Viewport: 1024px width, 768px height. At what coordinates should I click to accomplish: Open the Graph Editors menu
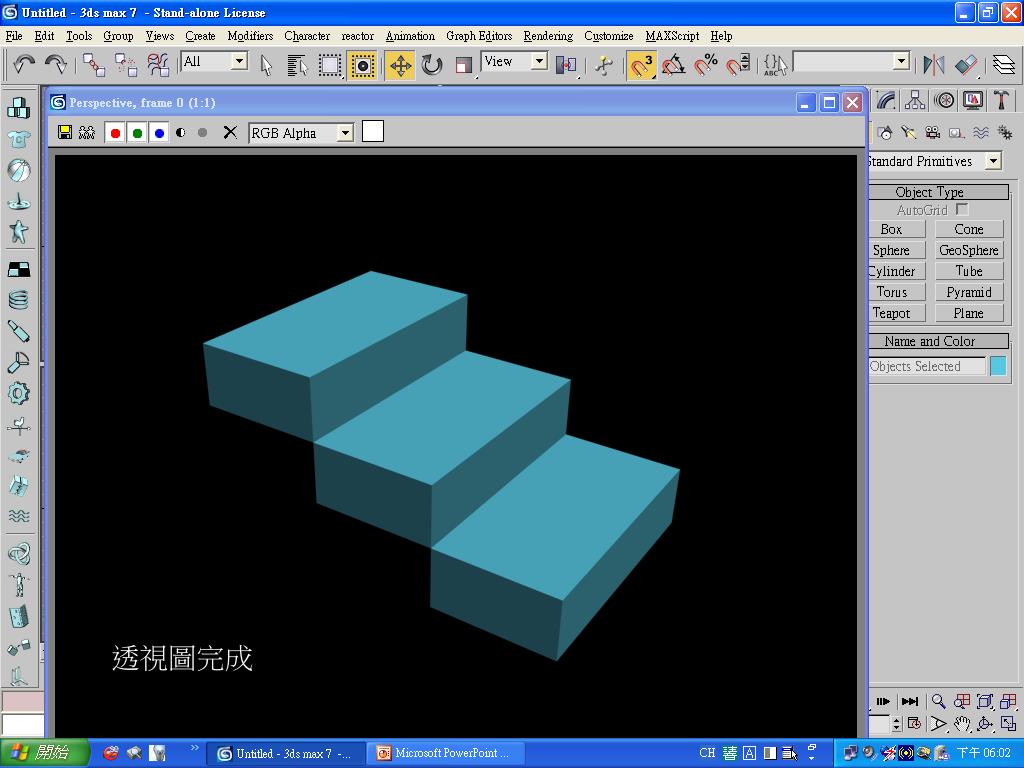click(x=479, y=36)
